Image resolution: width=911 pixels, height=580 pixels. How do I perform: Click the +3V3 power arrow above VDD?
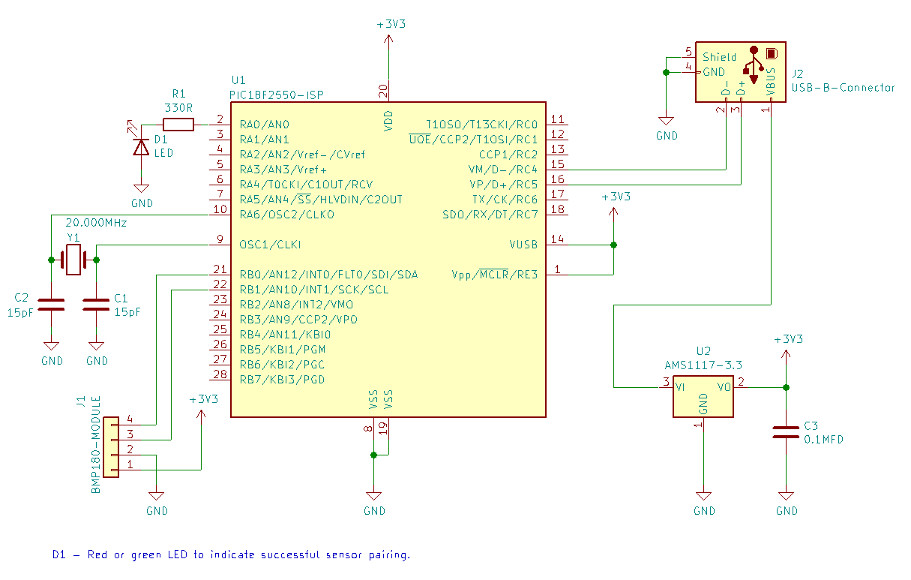[x=389, y=40]
